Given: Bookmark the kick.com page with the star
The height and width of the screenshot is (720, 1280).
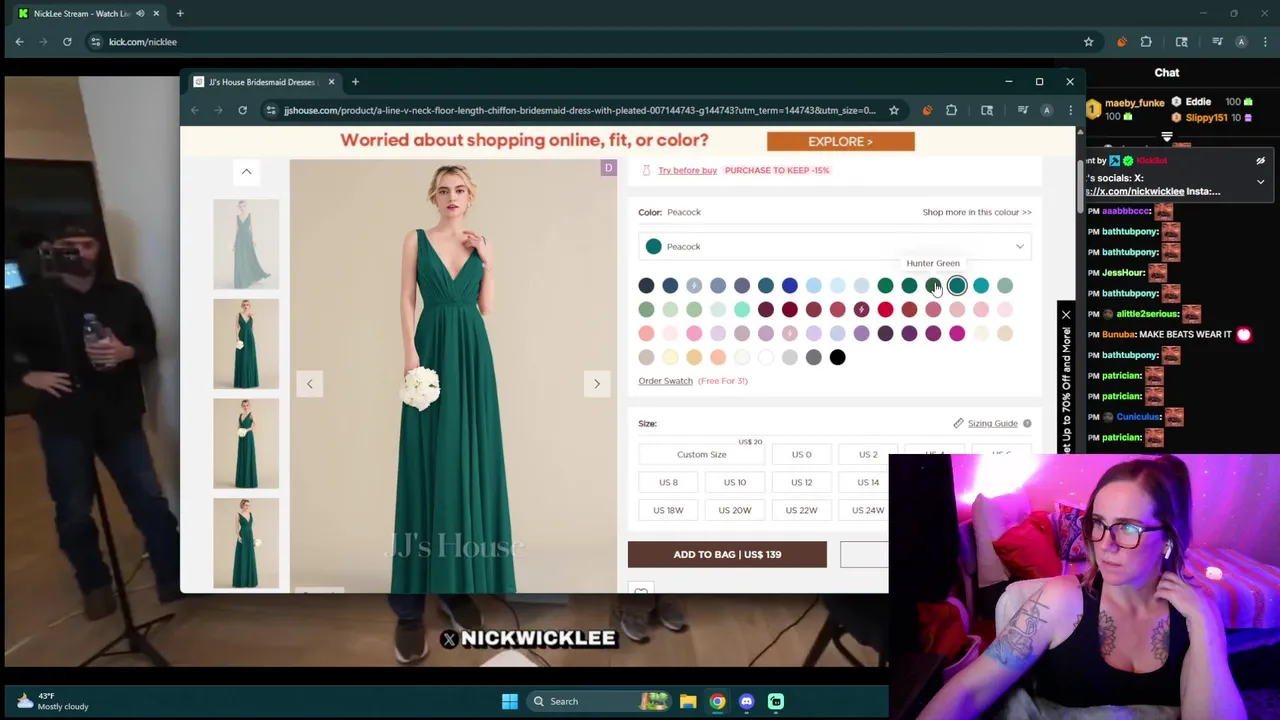Looking at the screenshot, I should pos(1088,42).
